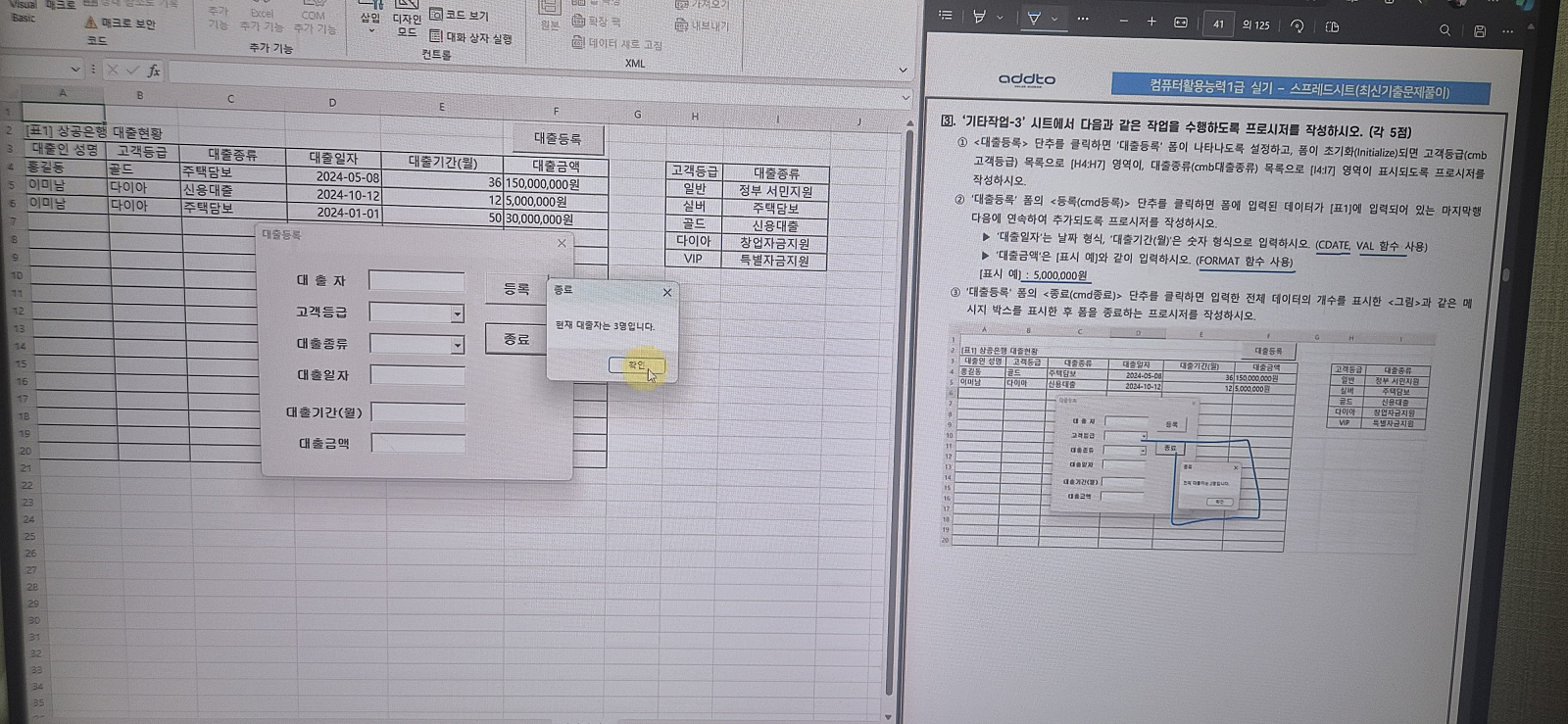
Task: Cancel formula entry with the X icon
Action: click(x=113, y=70)
